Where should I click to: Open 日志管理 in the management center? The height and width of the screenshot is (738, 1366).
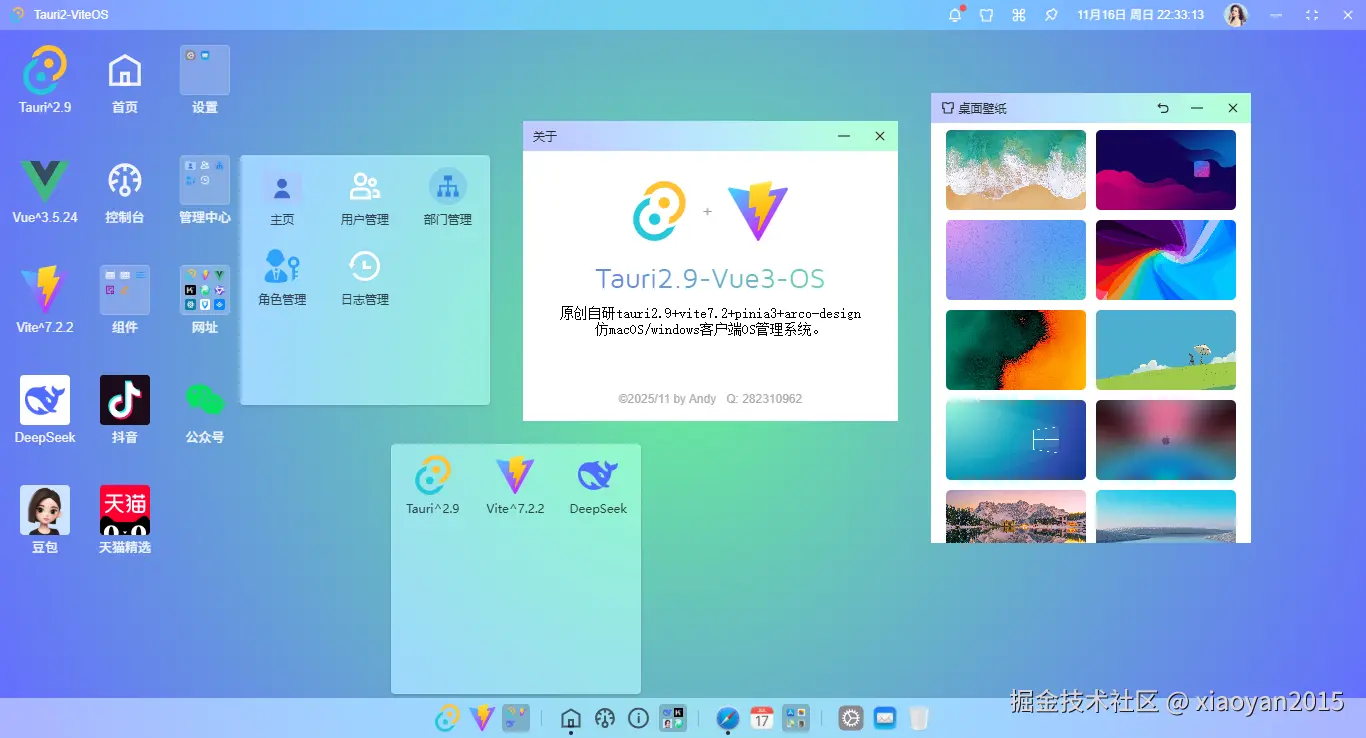(x=364, y=275)
